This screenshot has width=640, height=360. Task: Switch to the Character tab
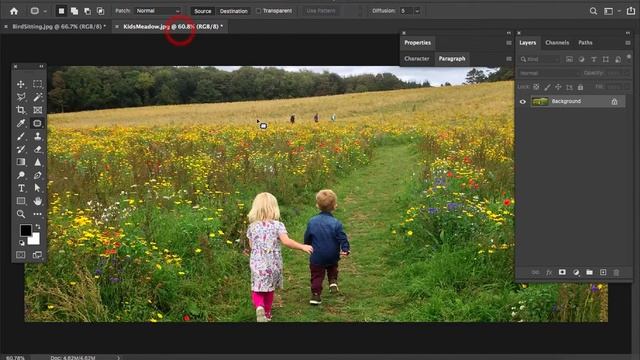point(417,59)
